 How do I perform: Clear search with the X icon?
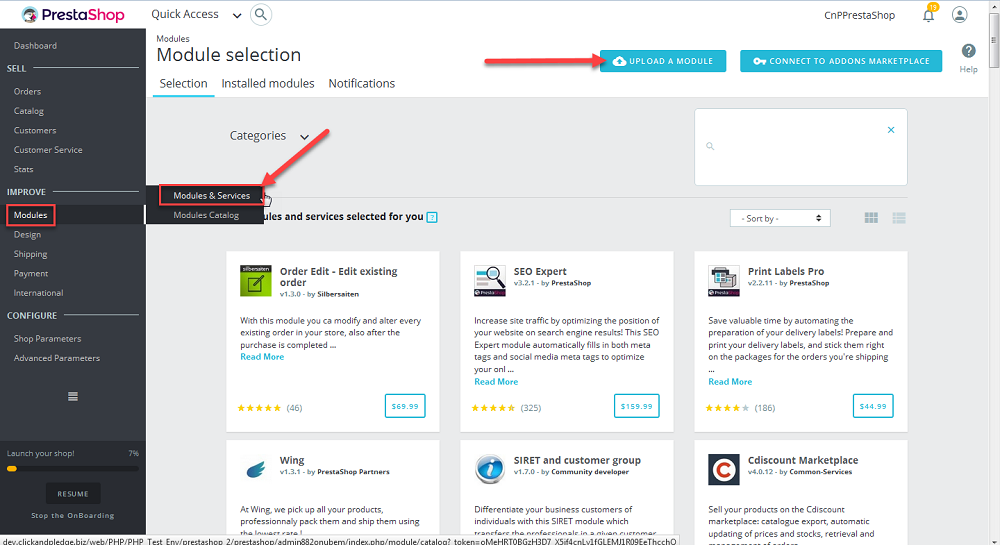[x=891, y=130]
